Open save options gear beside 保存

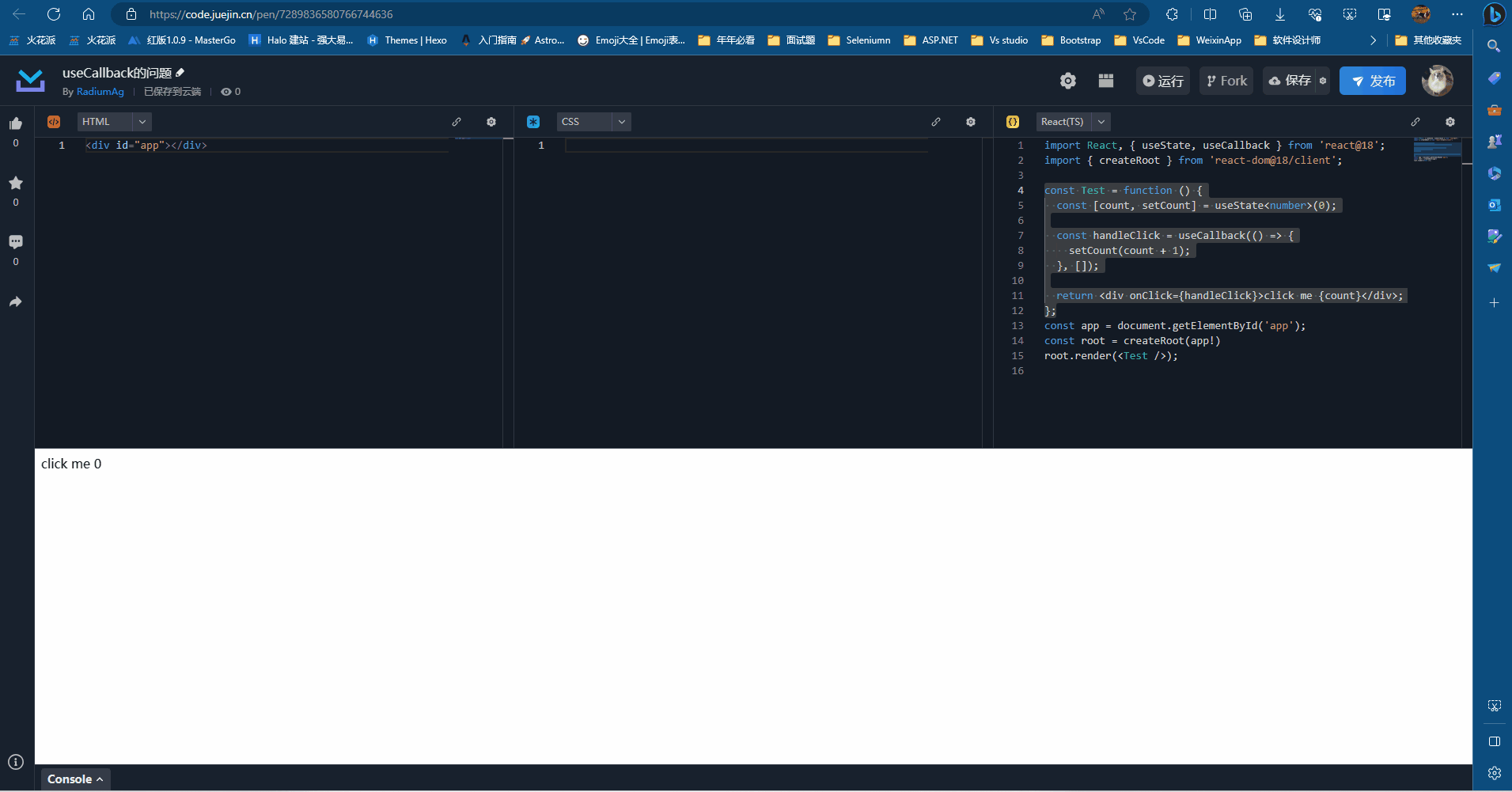pyautogui.click(x=1323, y=81)
